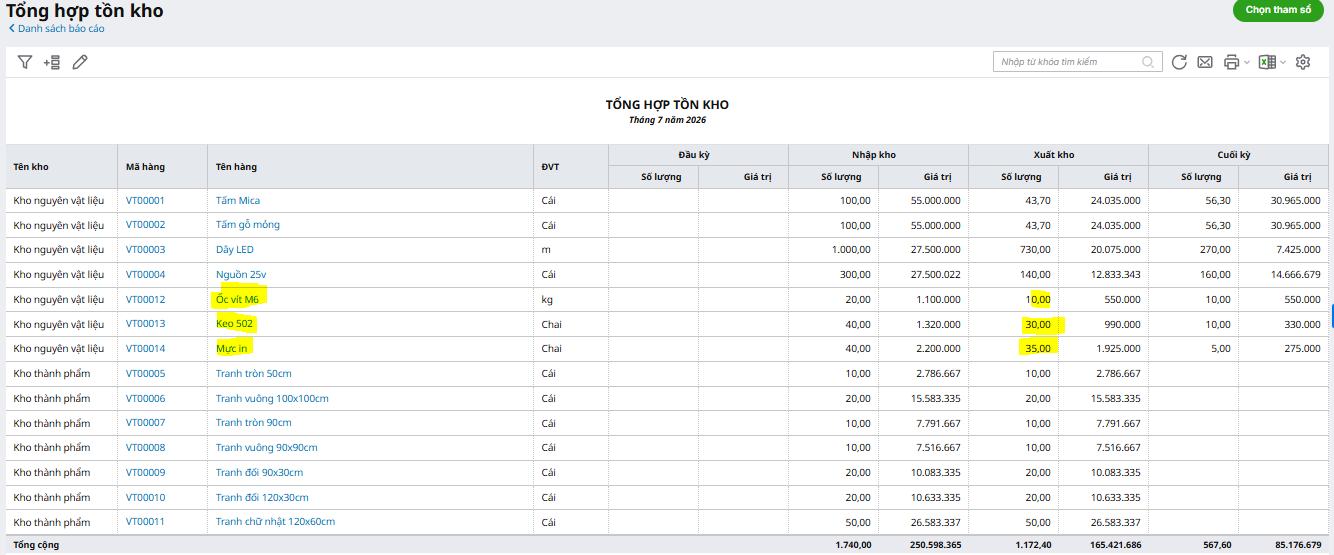Image resolution: width=1334 pixels, height=555 pixels.
Task: Open the Tranh đôi 120x30cm item link
Action: click(262, 498)
